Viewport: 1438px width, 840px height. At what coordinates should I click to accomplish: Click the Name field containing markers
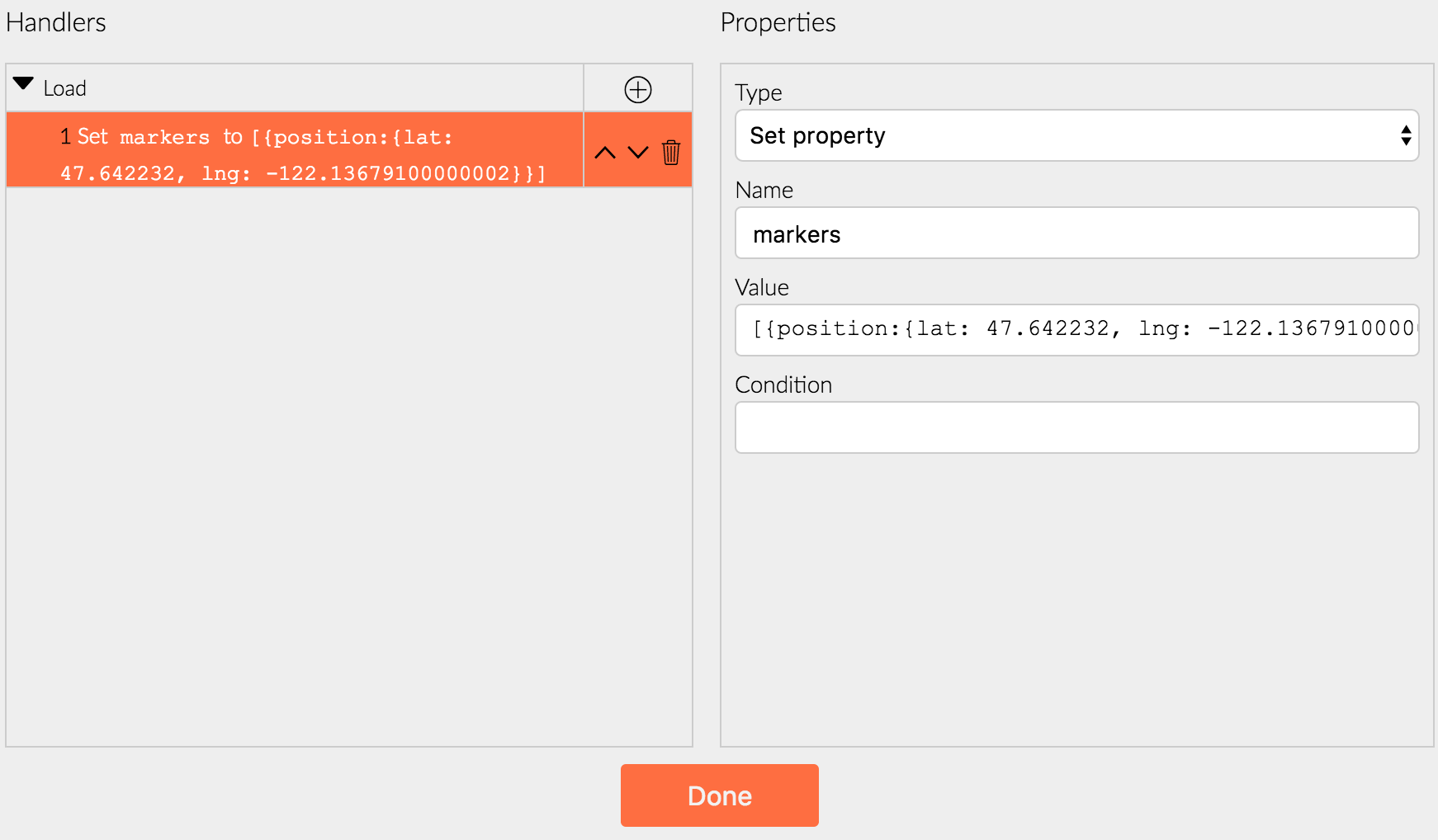click(1076, 233)
